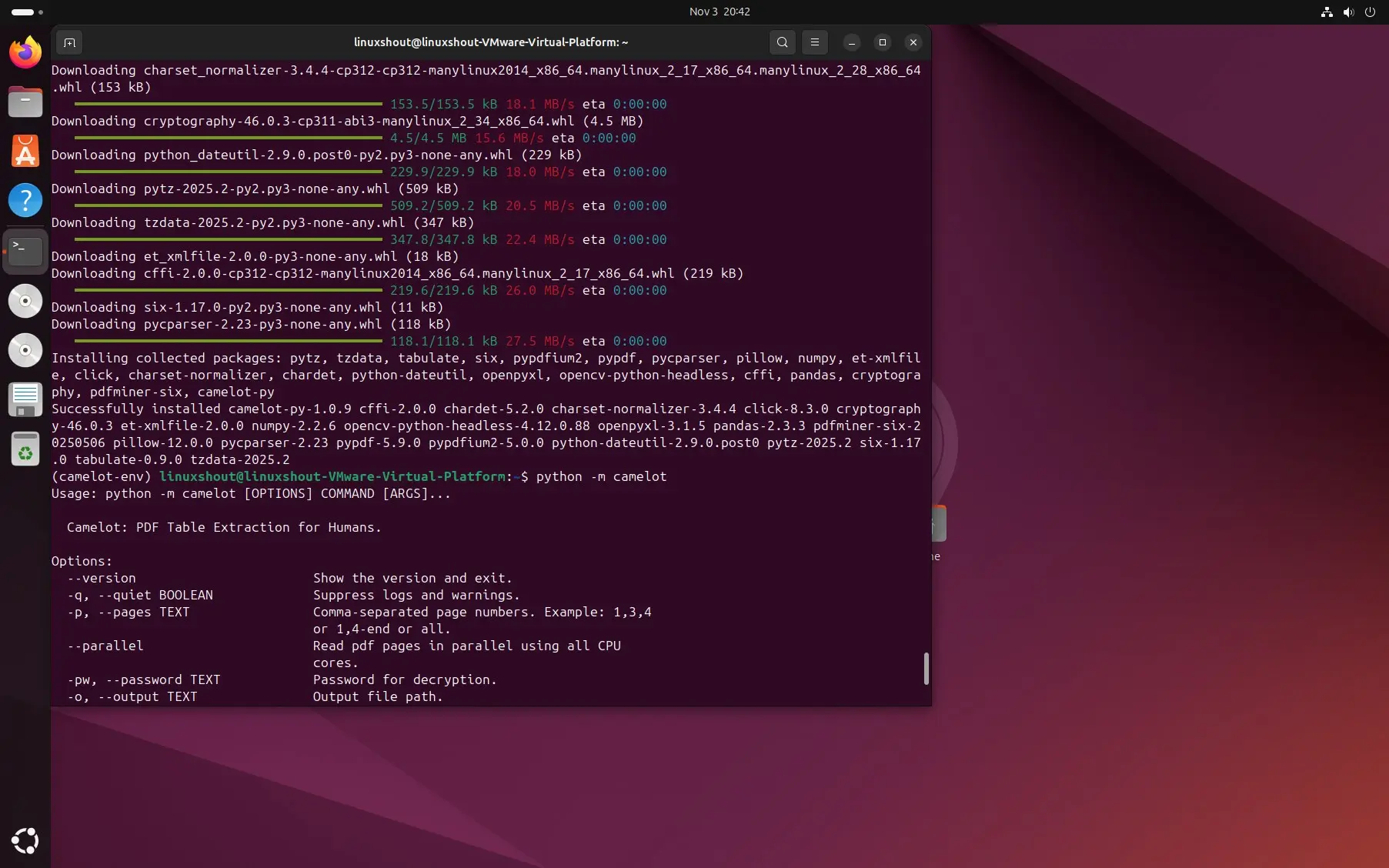
Task: Click the volume icon in top bar
Action: tap(1348, 12)
